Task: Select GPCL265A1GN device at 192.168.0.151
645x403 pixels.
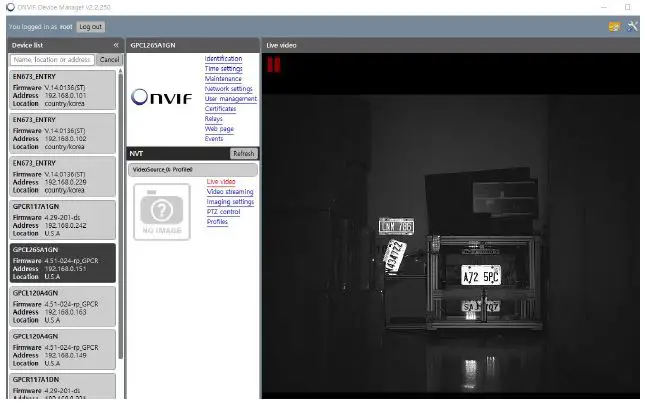Action: coord(63,263)
